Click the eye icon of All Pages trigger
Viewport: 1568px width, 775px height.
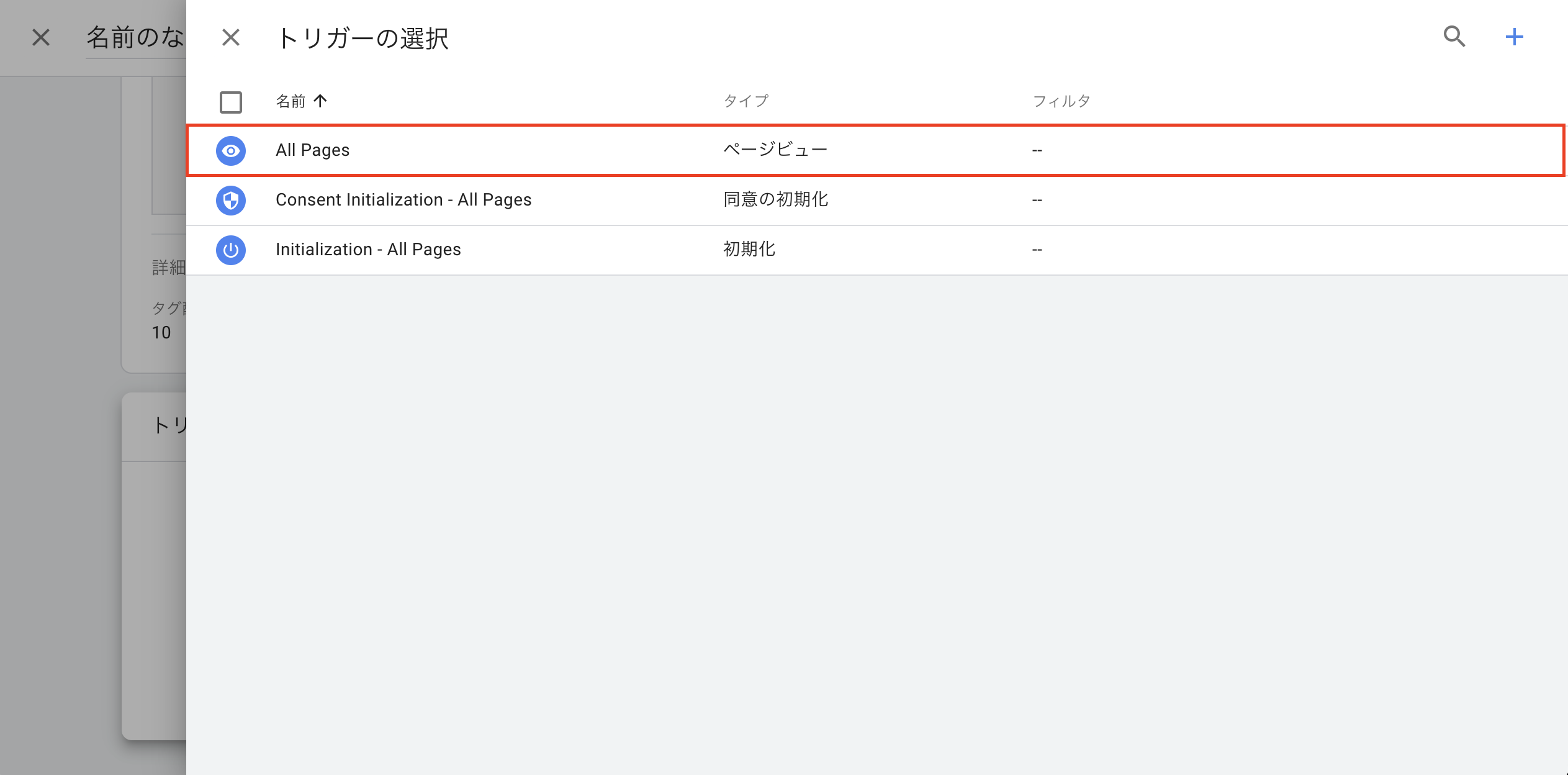[231, 150]
